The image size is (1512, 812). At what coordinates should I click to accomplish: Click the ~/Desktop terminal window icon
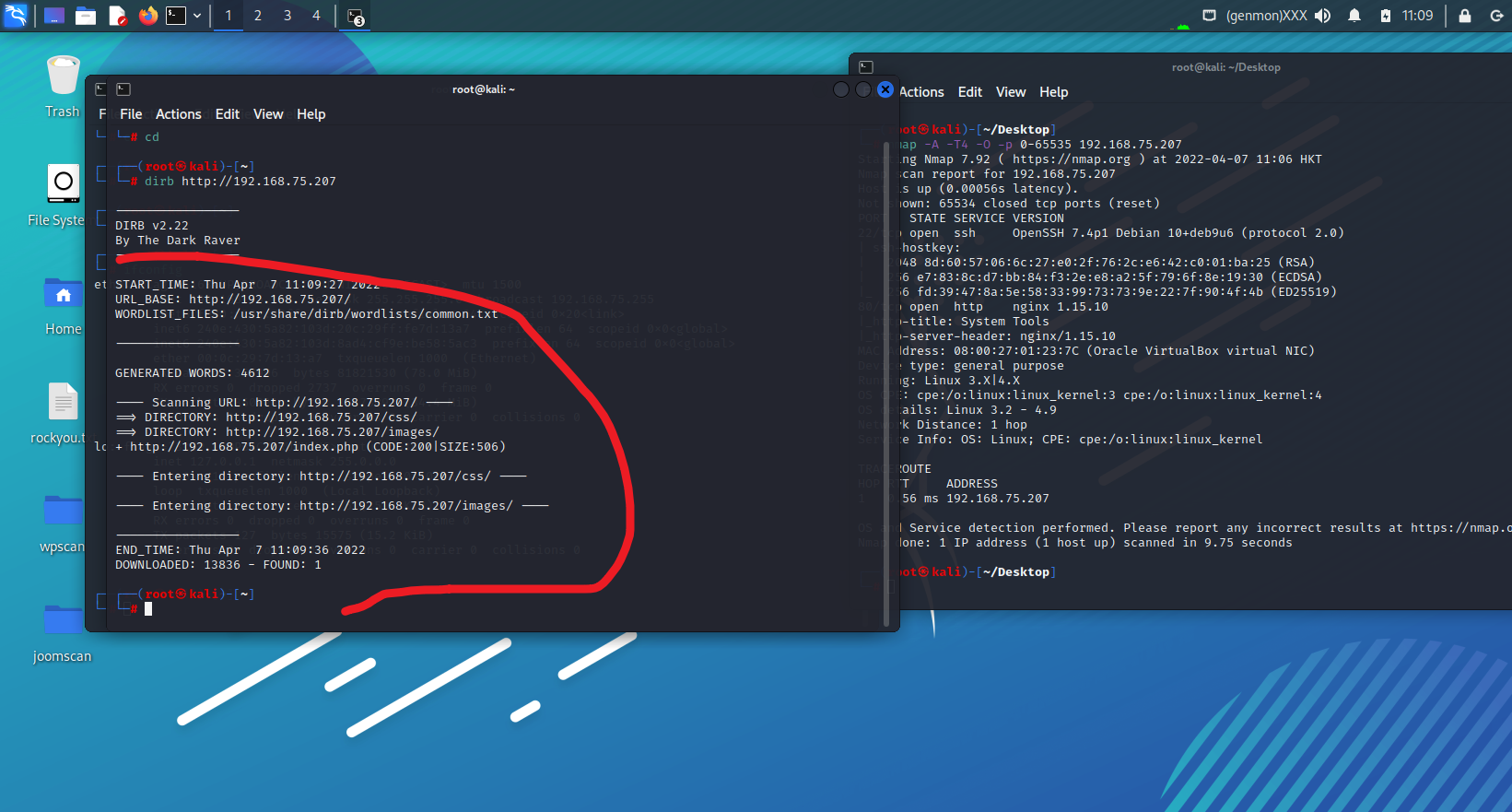(865, 67)
